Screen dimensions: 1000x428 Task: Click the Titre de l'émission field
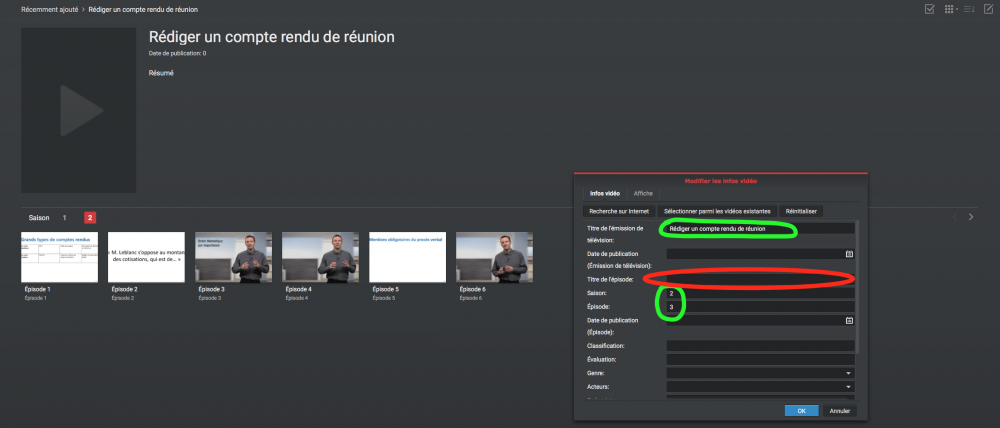(760, 228)
